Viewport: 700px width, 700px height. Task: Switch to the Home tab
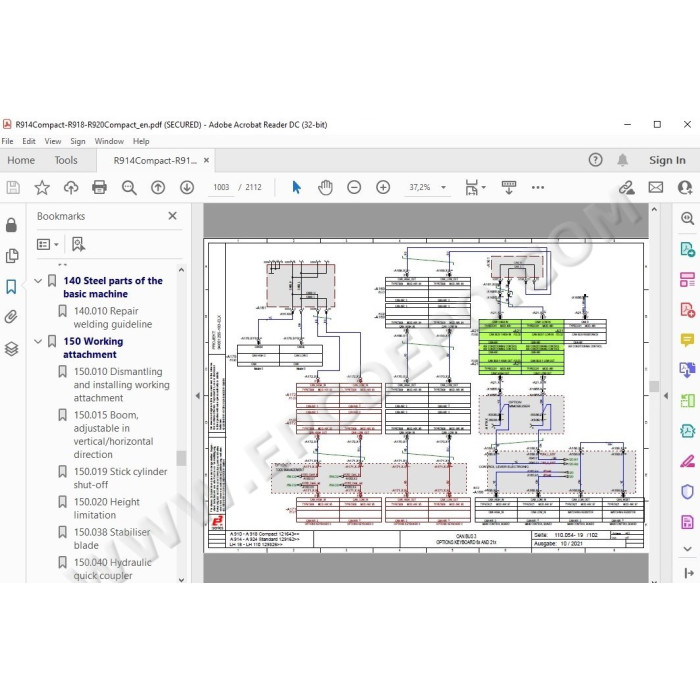[x=21, y=160]
